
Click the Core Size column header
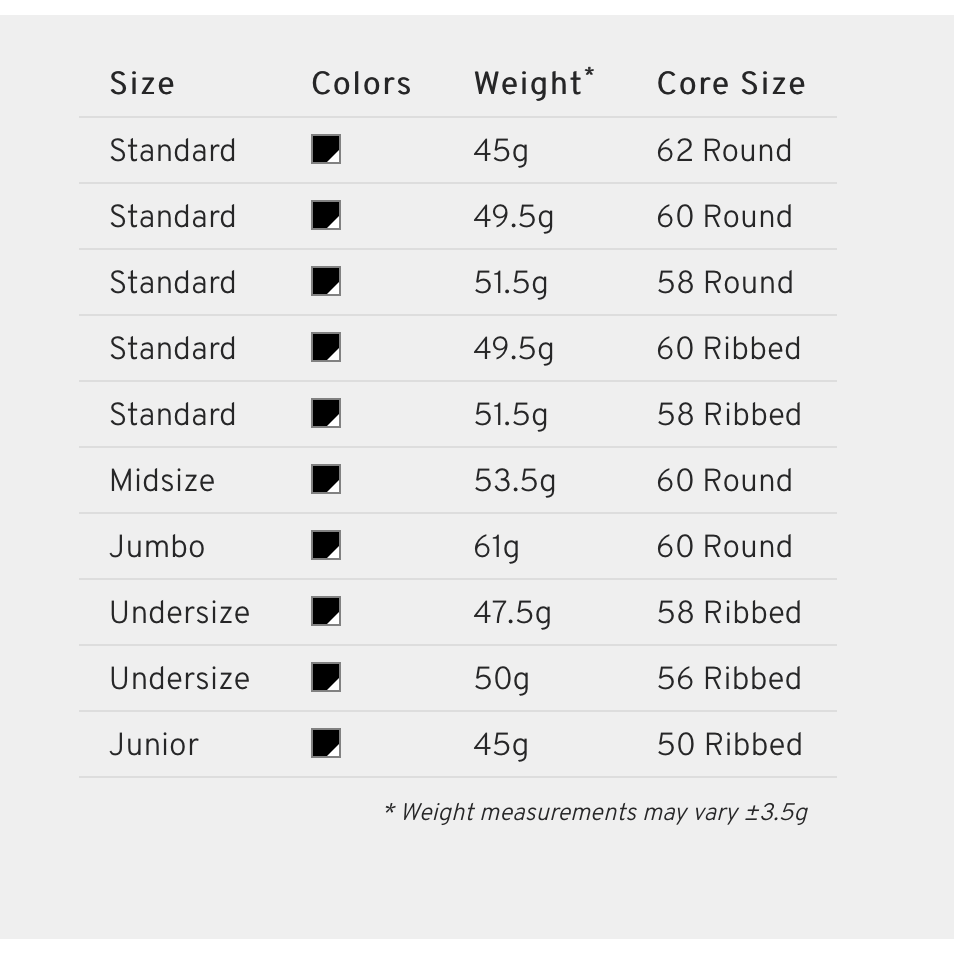(731, 84)
